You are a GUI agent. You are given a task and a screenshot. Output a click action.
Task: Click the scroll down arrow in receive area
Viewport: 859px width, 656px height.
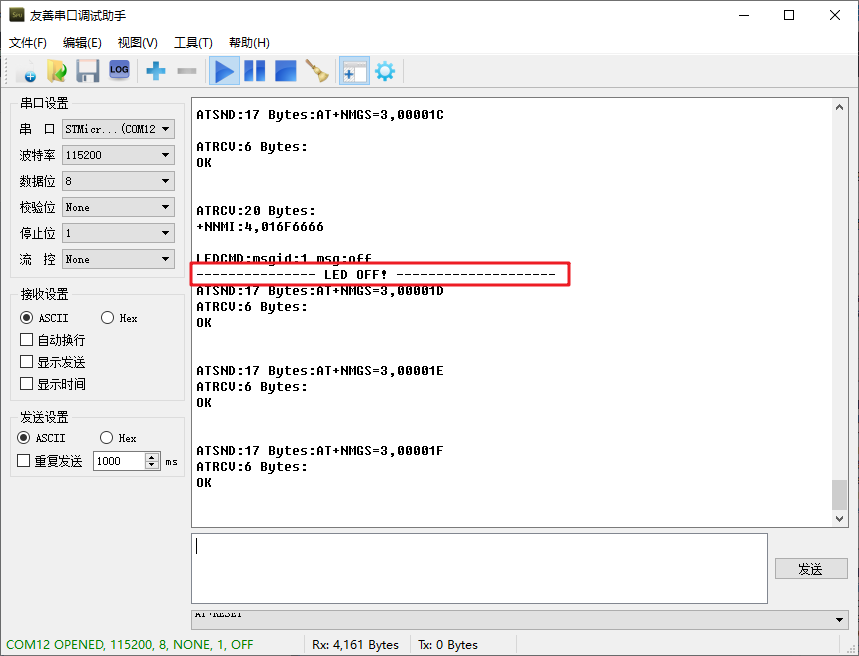point(839,518)
